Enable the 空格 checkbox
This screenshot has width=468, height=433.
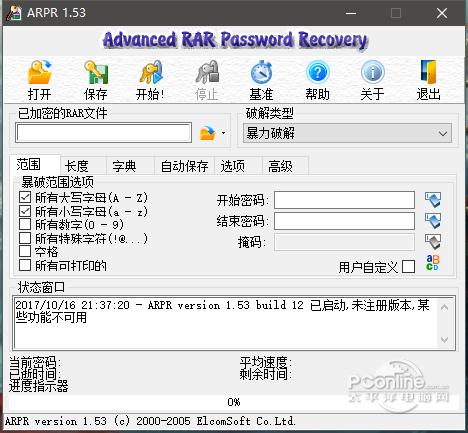tap(25, 251)
